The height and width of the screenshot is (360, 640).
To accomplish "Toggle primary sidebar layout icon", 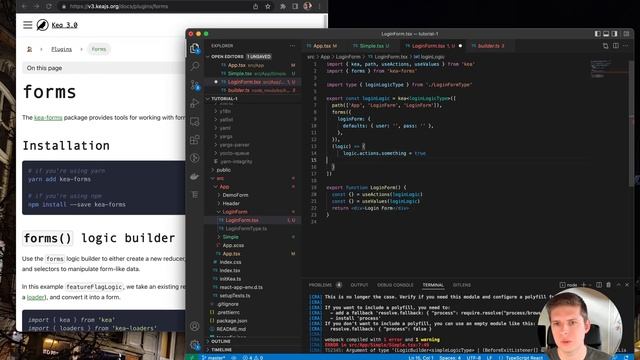I will pyautogui.click(x=598, y=34).
